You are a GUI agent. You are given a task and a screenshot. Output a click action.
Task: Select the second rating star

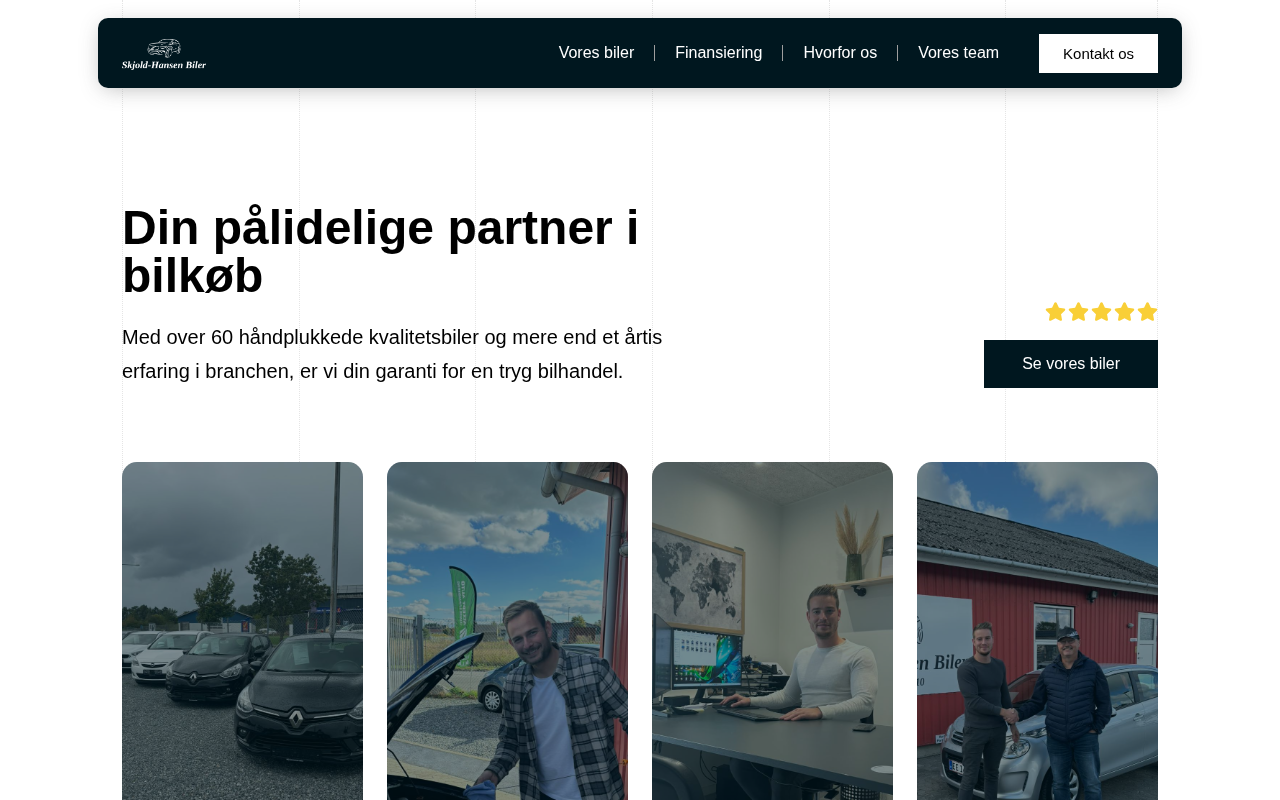(x=1078, y=312)
